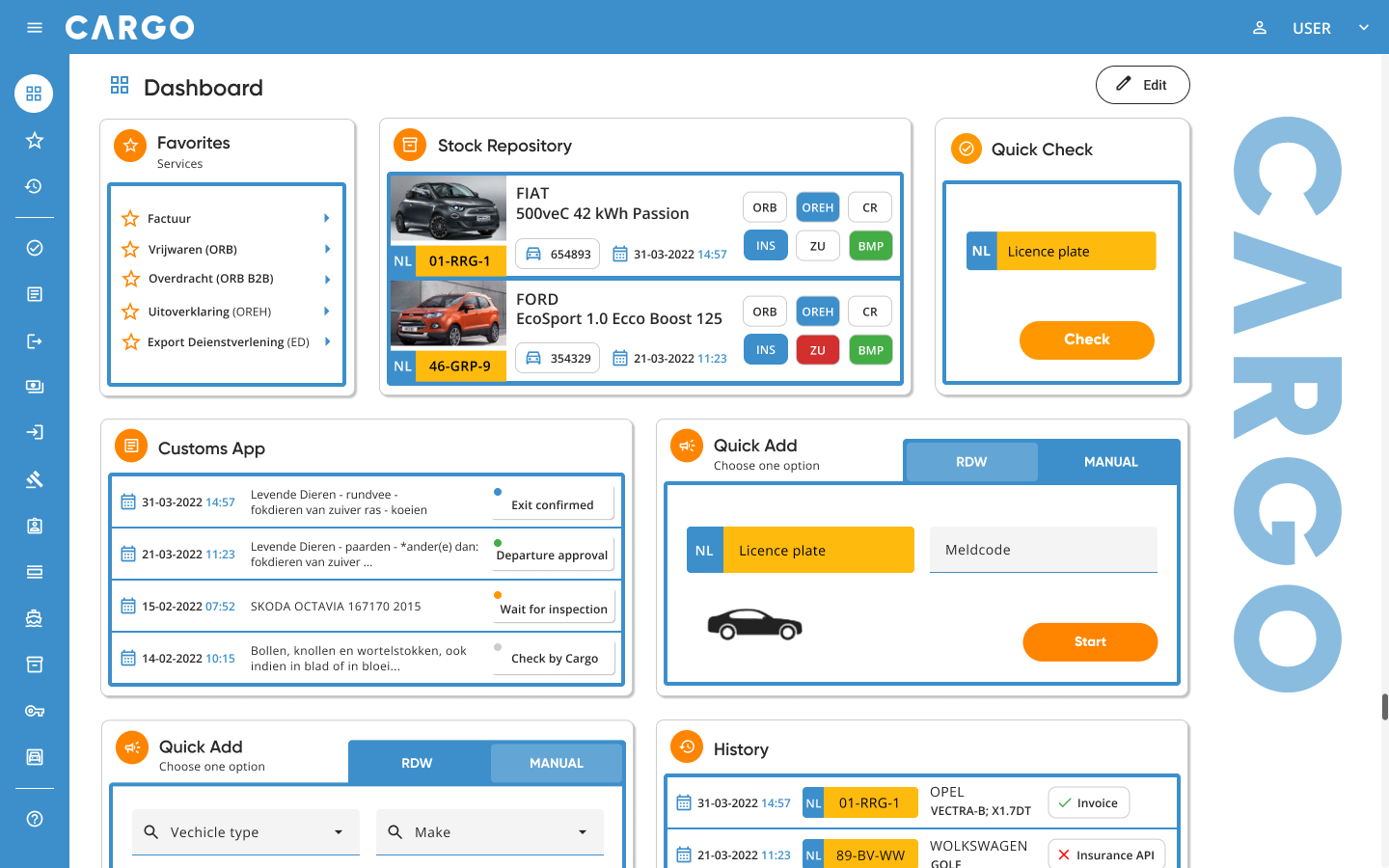
Task: Click the user profile icon in top bar
Action: (x=1260, y=27)
